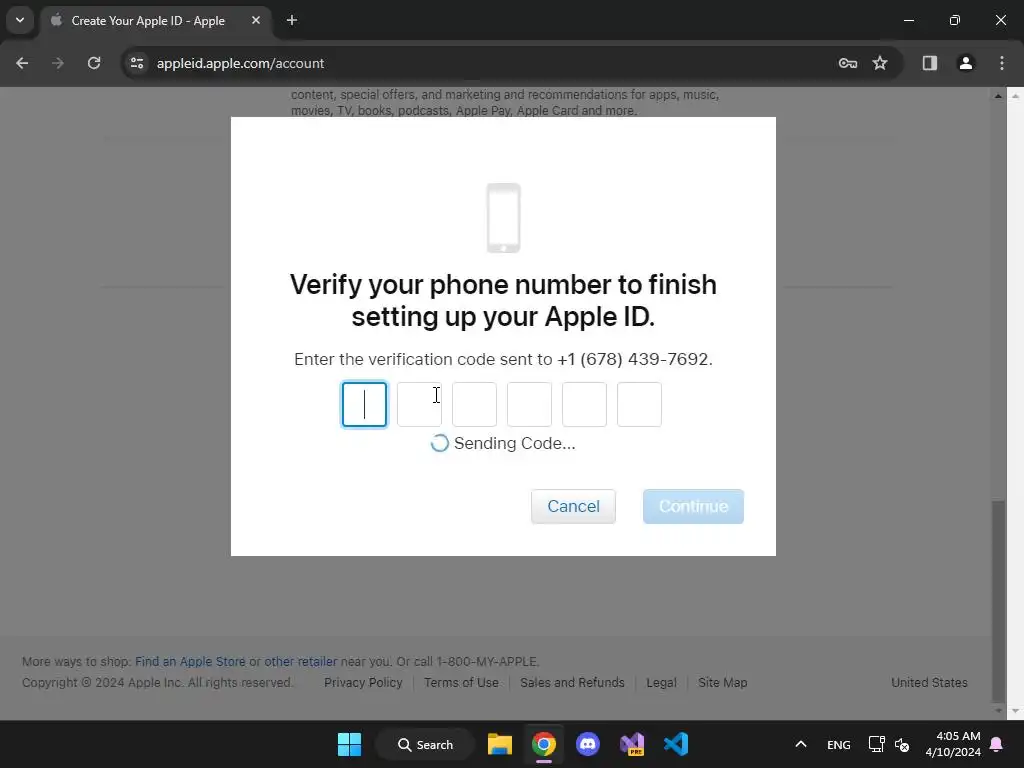Click the Cancel button in the dialog
1024x768 pixels.
click(573, 506)
